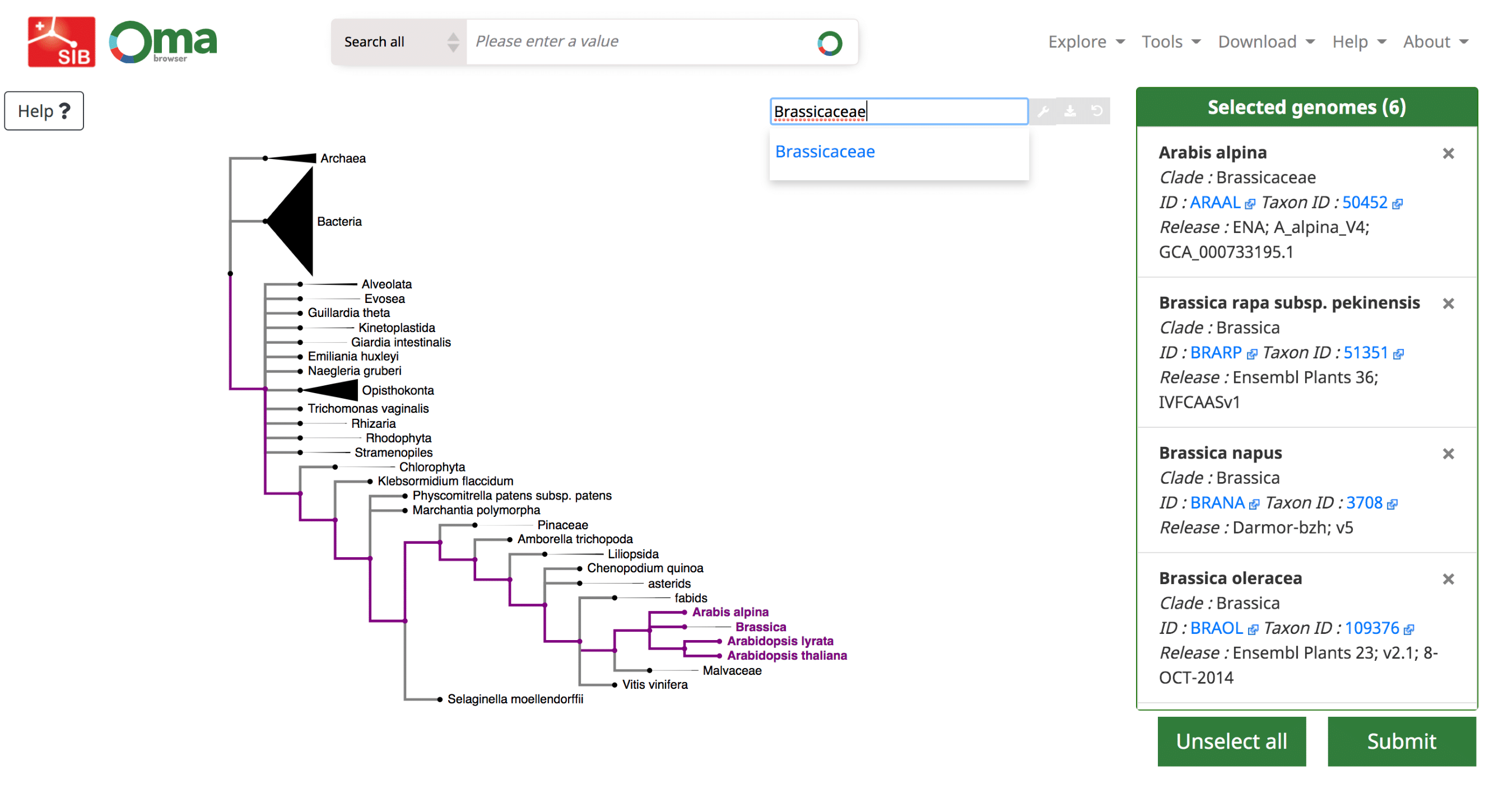
Task: Open the About menu
Action: pyautogui.click(x=1435, y=42)
